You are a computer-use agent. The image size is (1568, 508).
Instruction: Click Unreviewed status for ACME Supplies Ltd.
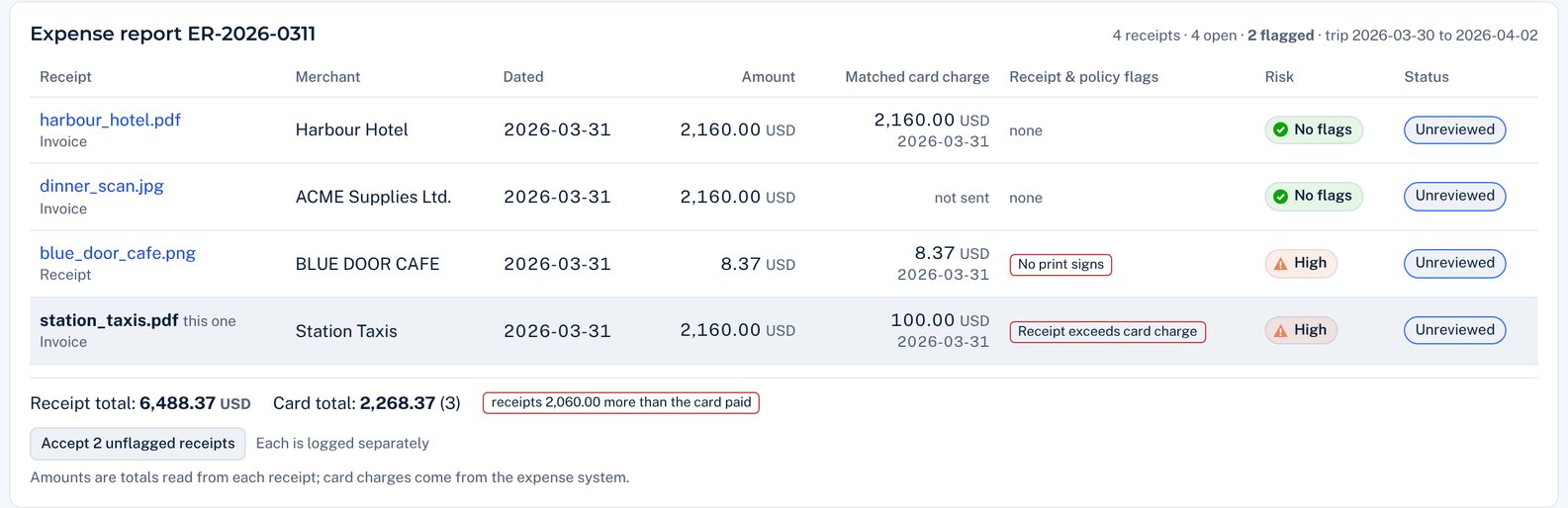coord(1454,196)
